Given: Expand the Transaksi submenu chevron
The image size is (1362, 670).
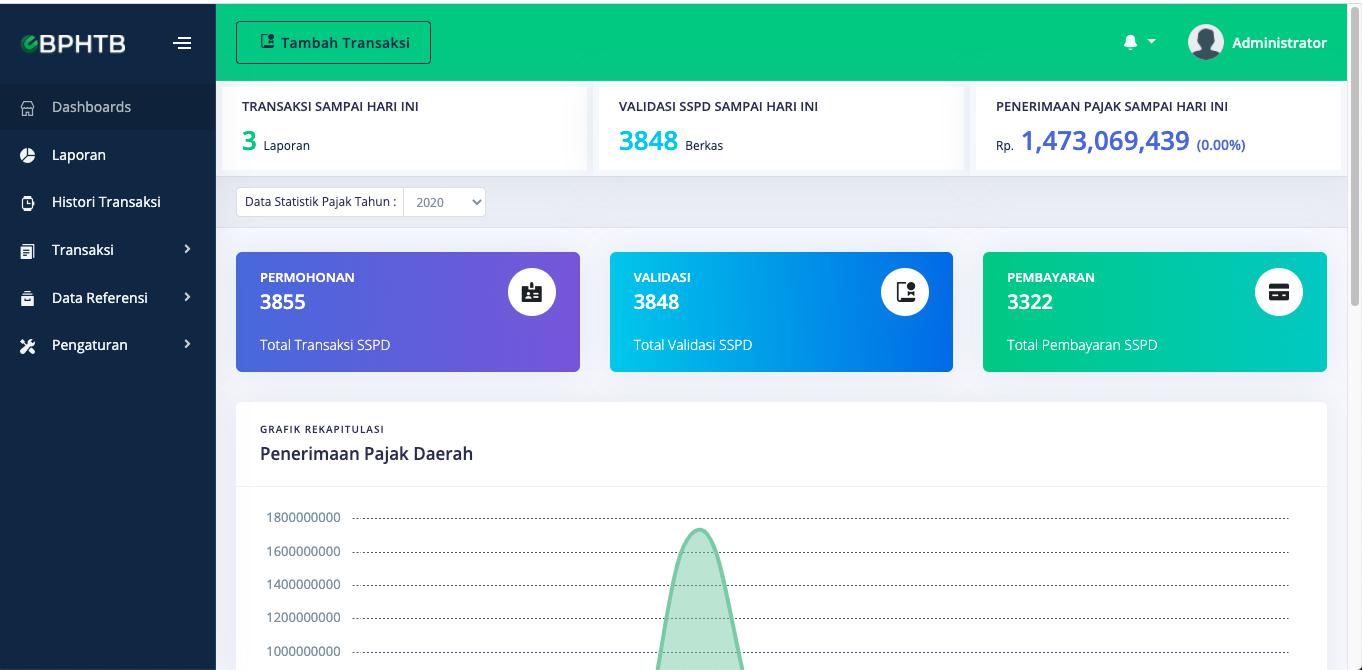Looking at the screenshot, I should tap(187, 249).
